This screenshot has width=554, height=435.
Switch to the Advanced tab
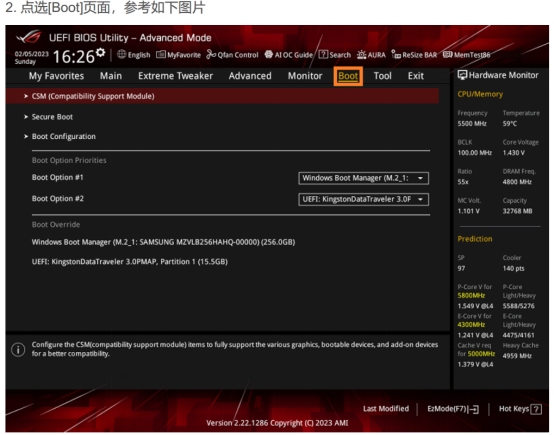click(x=250, y=76)
